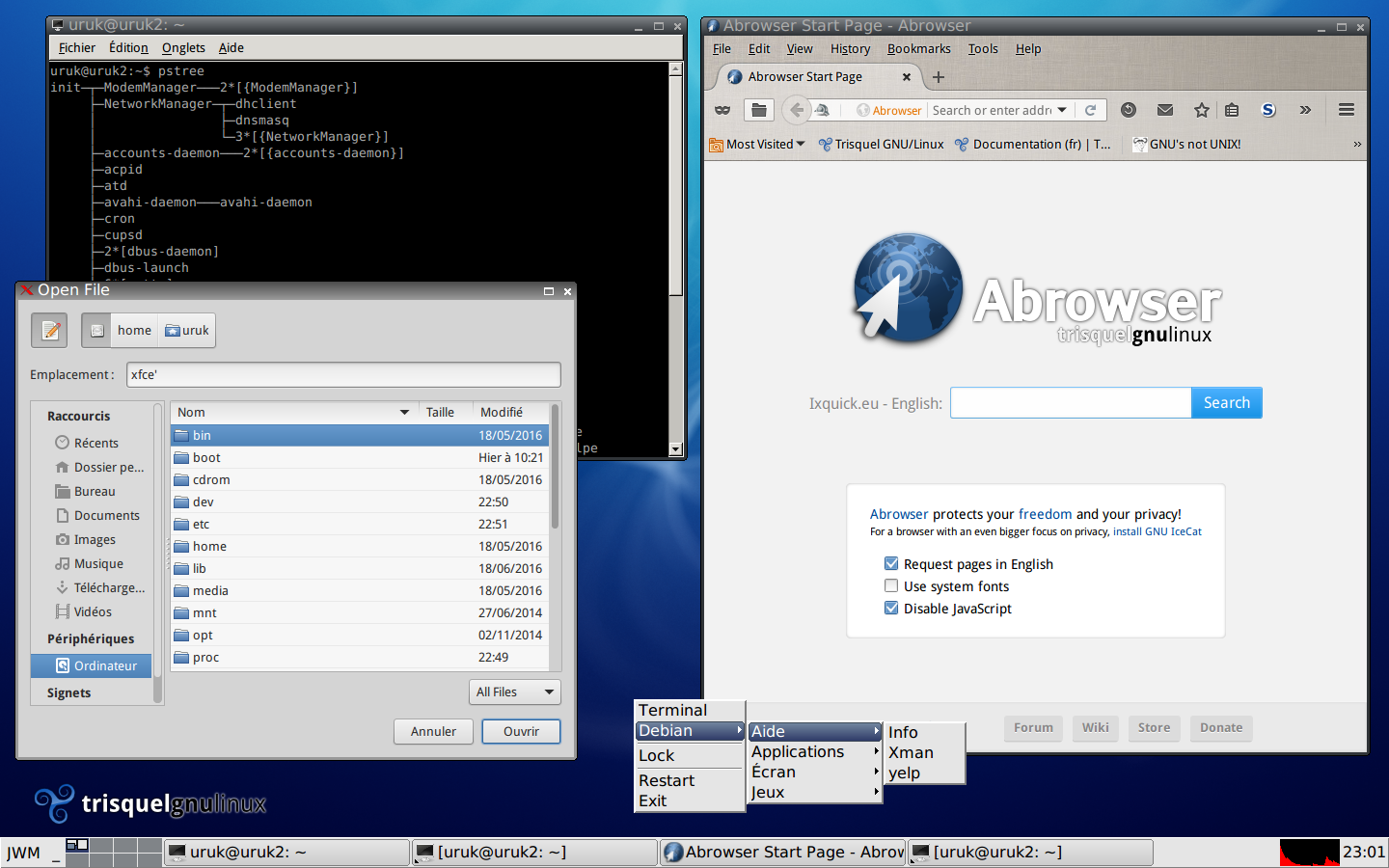Go back with Abrowser back arrow
Screen dimensions: 1389x868
pos(797,110)
